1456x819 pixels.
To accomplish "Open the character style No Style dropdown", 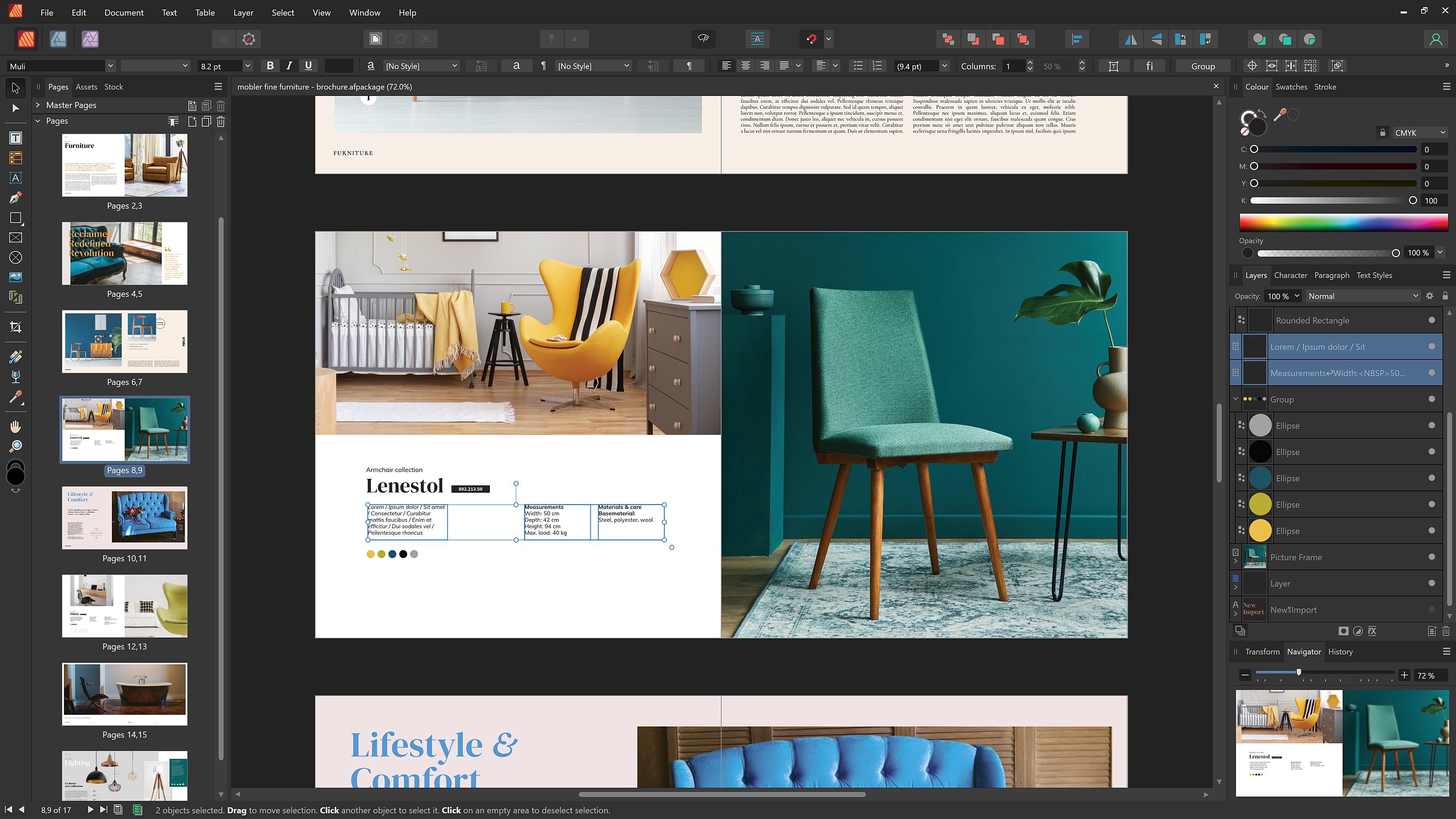I will 422,66.
